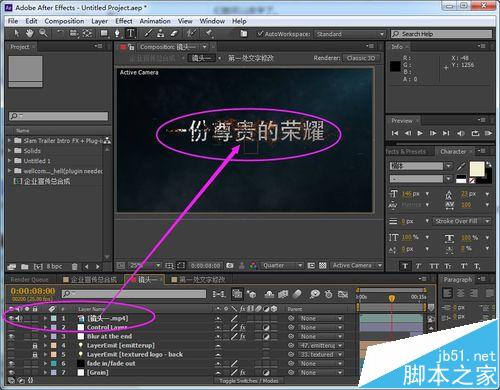
Task: Expand Control Layer properties triangle
Action: (x=45, y=327)
